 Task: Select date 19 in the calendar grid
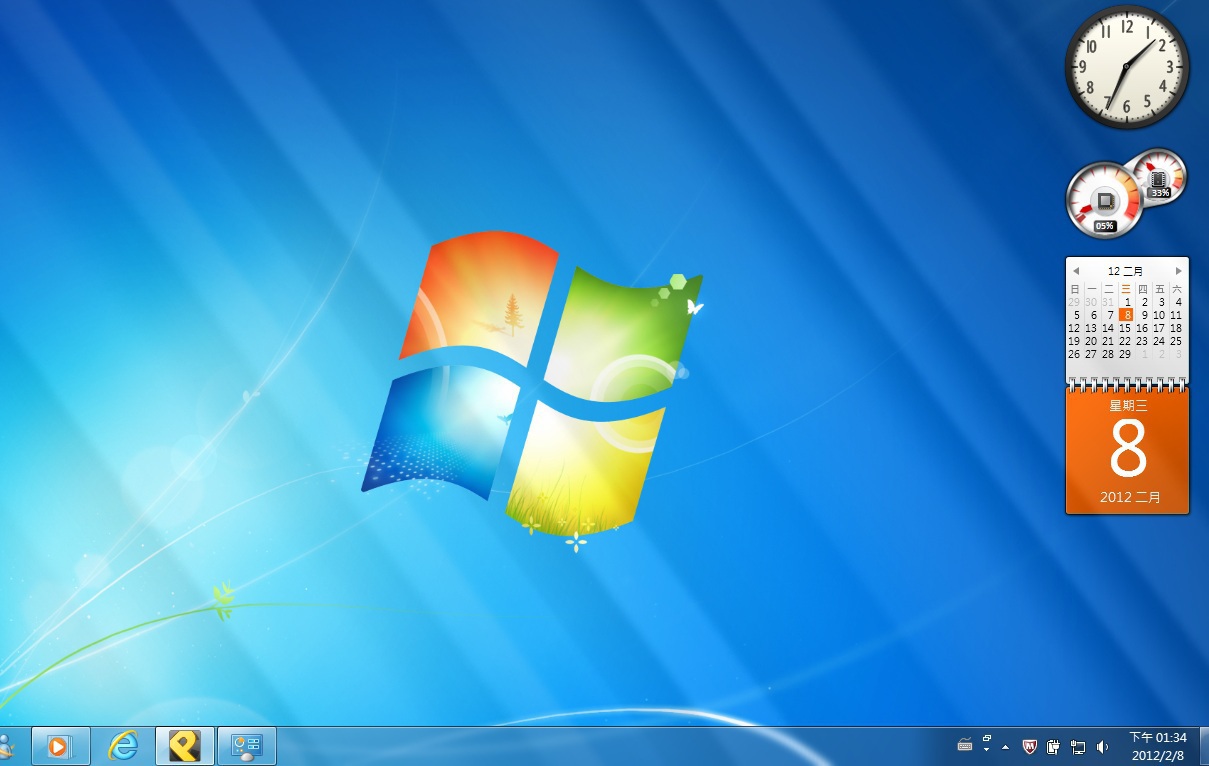[1076, 340]
